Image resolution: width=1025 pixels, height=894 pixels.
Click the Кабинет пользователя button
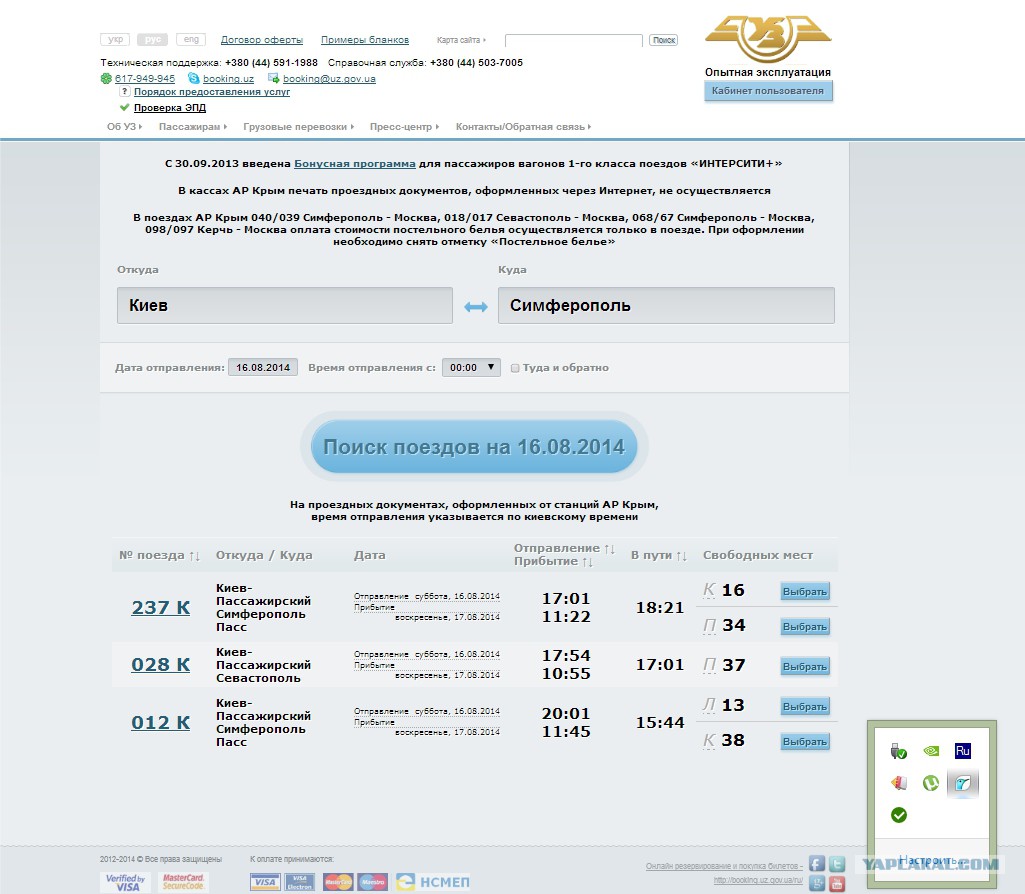768,91
